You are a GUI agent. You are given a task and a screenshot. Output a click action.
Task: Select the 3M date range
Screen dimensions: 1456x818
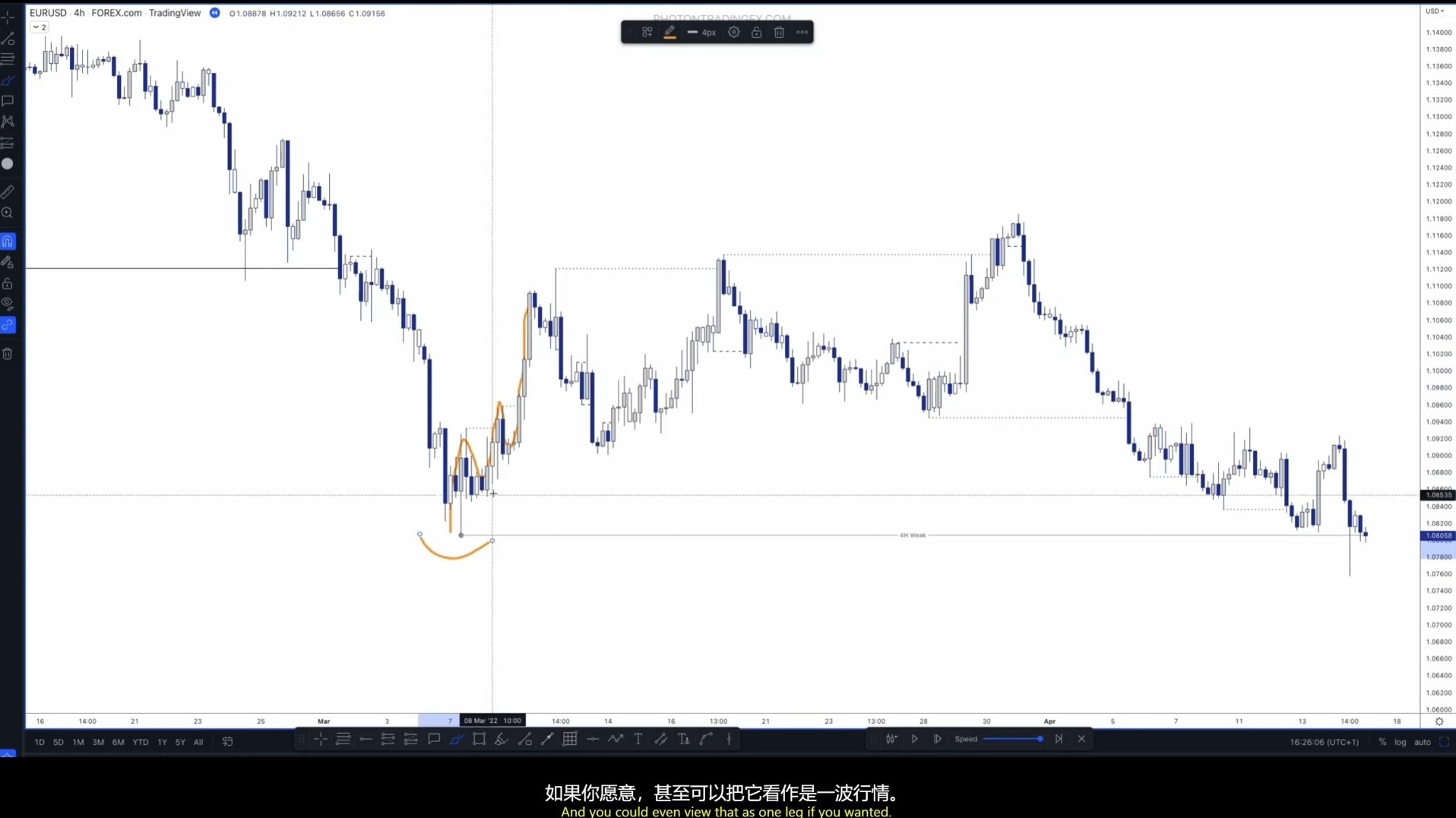[x=98, y=742]
